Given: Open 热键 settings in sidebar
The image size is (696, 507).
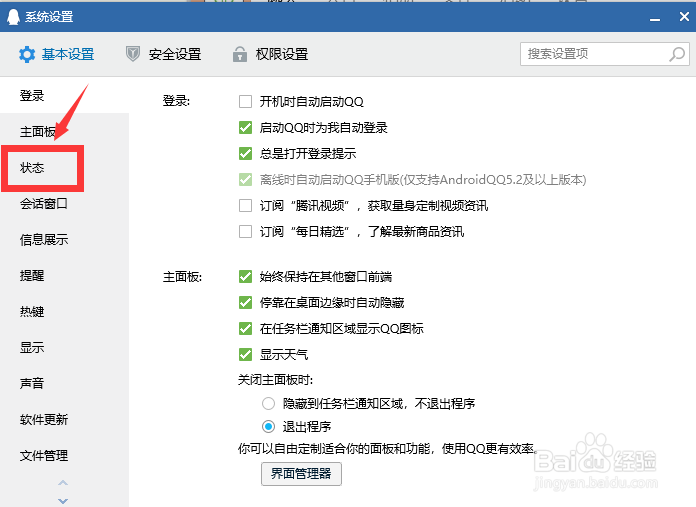Looking at the screenshot, I should click(32, 312).
